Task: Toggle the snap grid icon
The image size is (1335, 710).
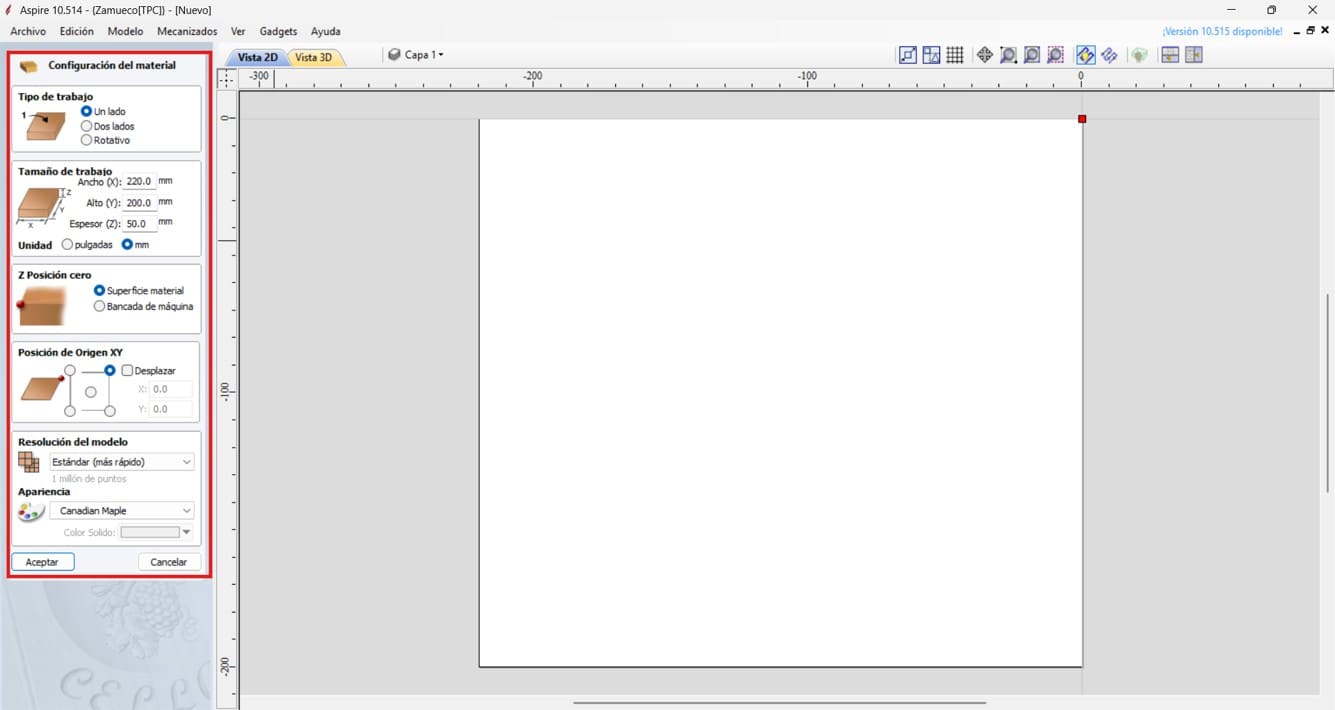Action: [x=955, y=55]
